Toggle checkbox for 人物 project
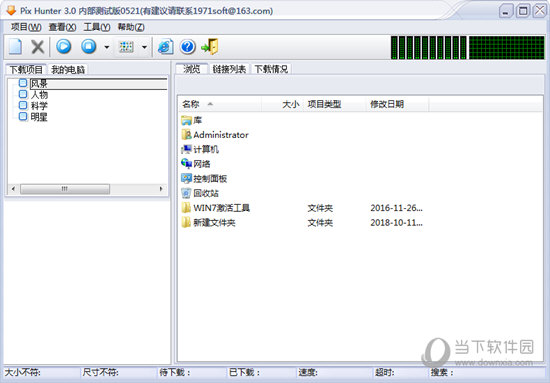 pos(23,94)
